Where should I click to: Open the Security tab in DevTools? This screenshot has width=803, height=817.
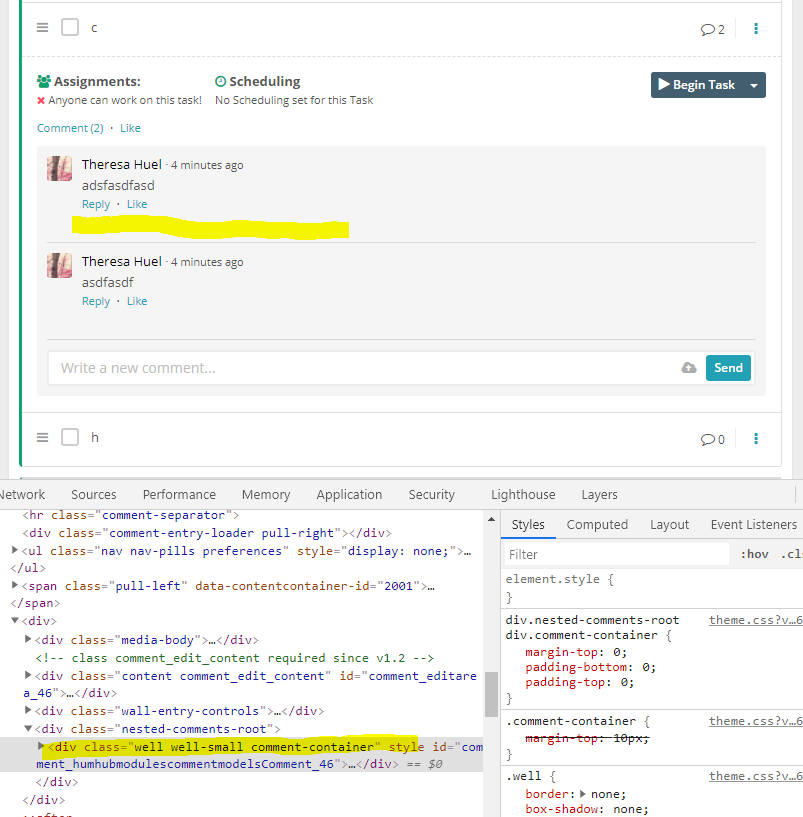coord(431,494)
